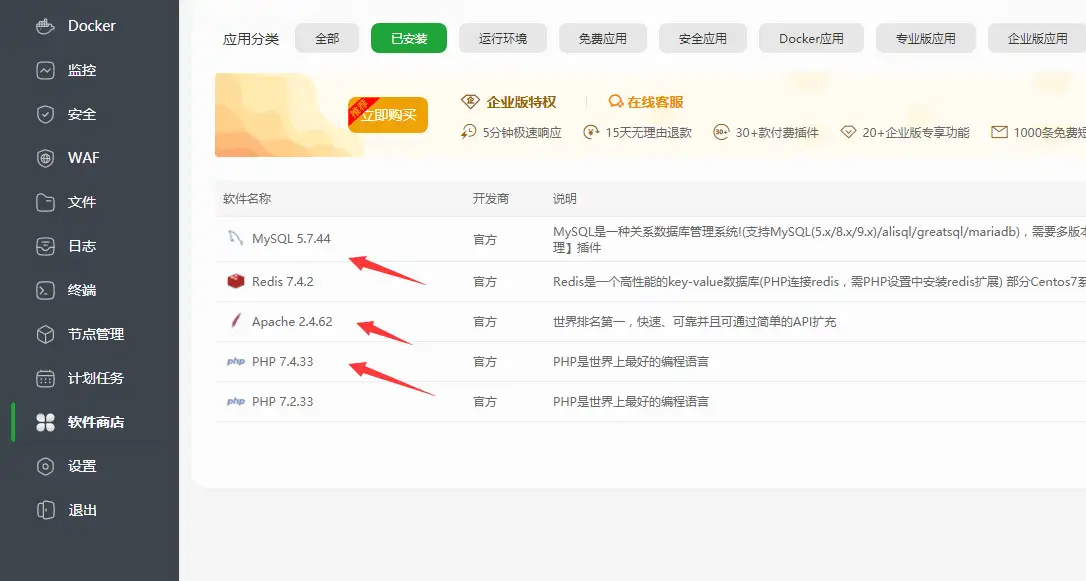The width and height of the screenshot is (1086, 581).
Task: Click the Docker whale icon in sidebar
Action: pyautogui.click(x=45, y=26)
